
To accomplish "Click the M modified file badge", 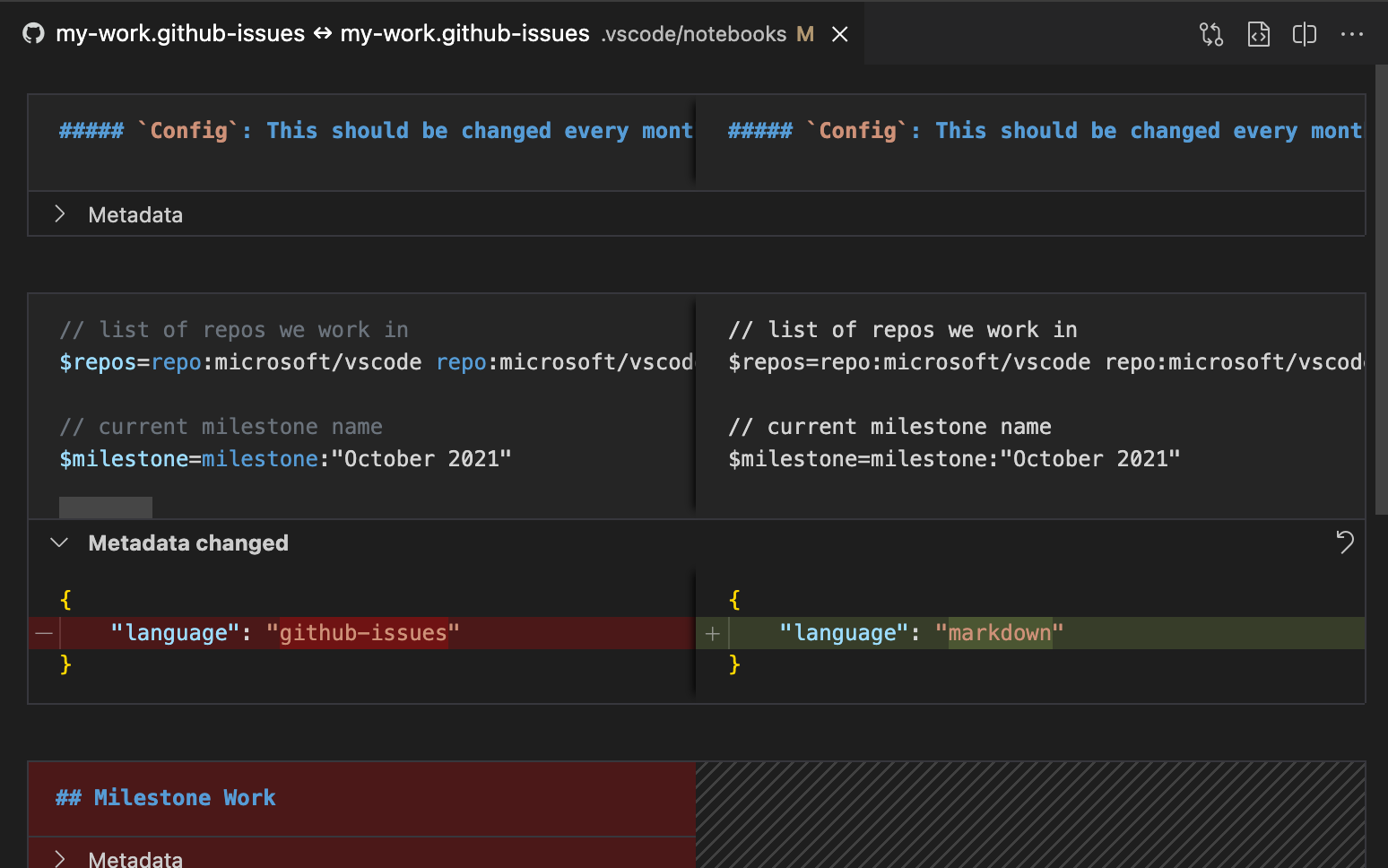I will tap(804, 34).
